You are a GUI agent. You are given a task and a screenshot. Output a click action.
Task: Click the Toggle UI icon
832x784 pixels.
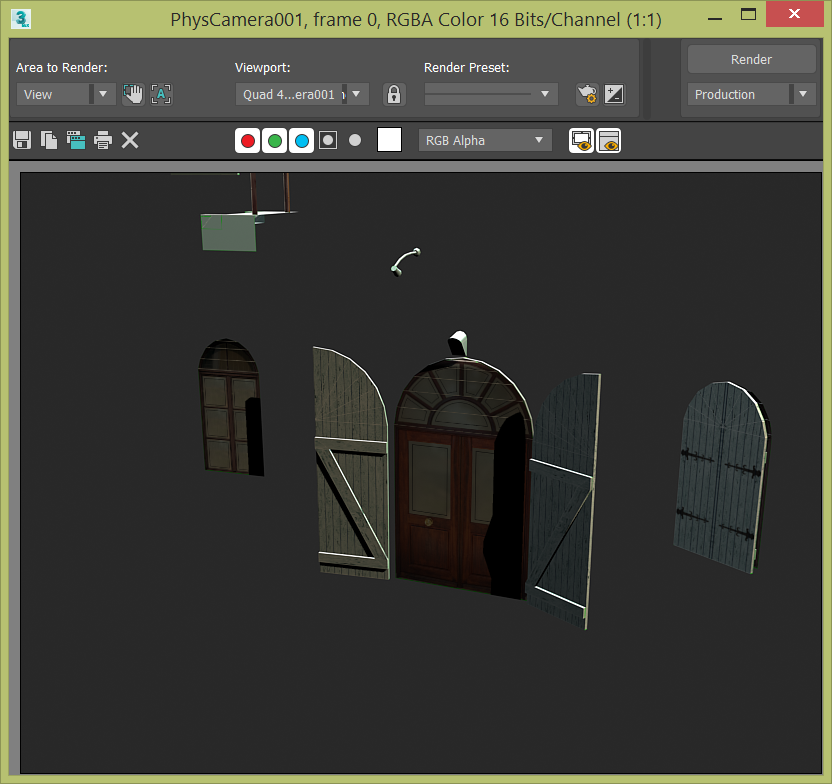609,141
